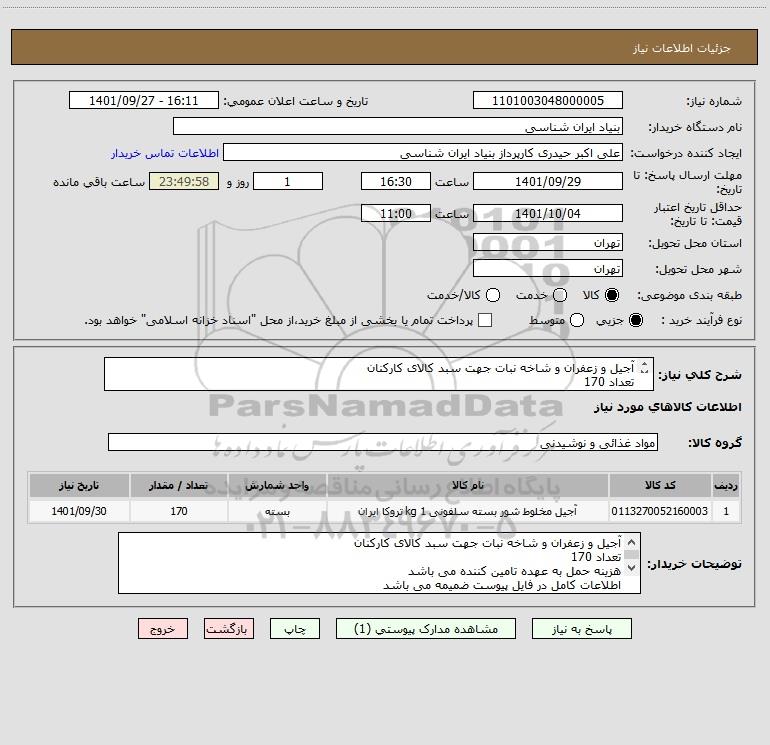Click the اطلاعات کالاهای مورد نیاز heading
Viewport: 770px width, 745px height.
point(668,407)
